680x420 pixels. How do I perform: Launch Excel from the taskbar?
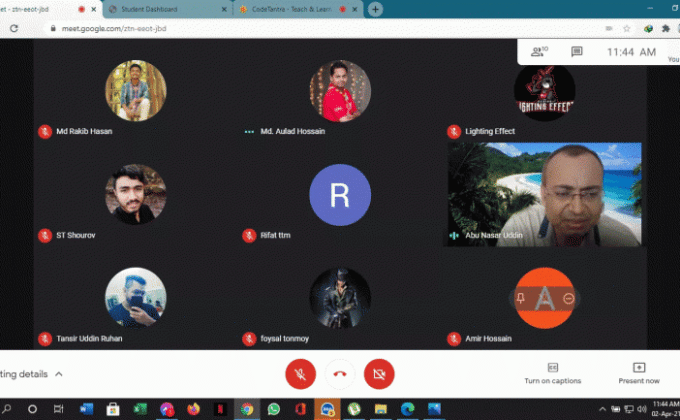[140, 409]
